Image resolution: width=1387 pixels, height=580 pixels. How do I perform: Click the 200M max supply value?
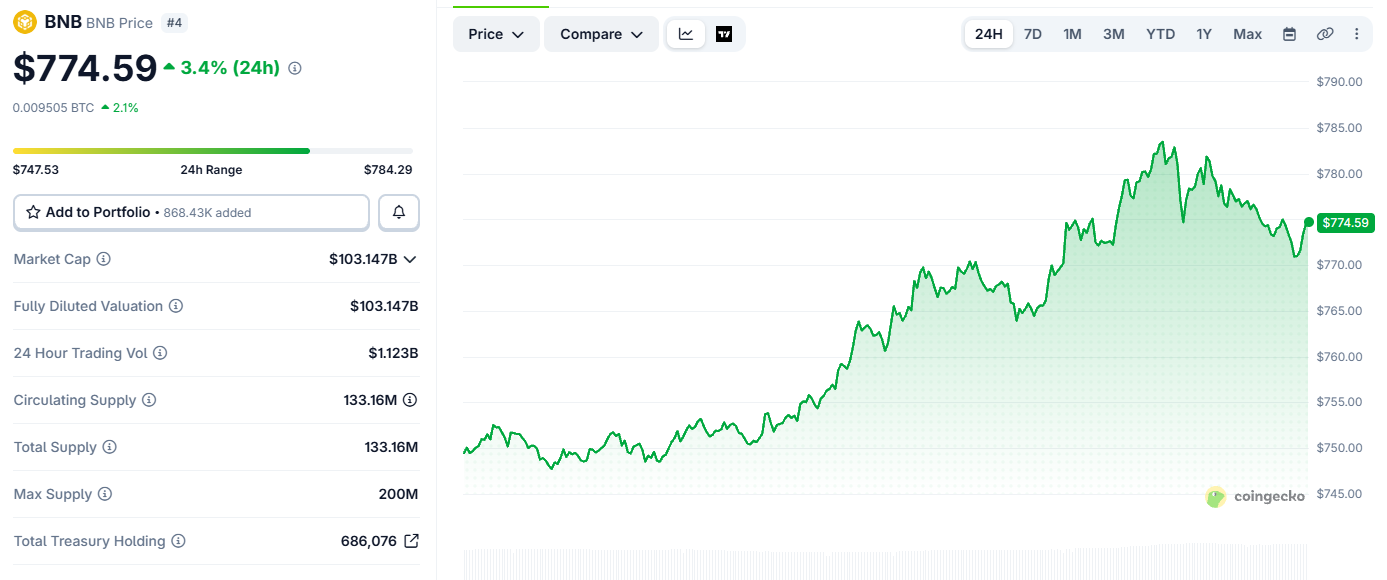click(398, 494)
